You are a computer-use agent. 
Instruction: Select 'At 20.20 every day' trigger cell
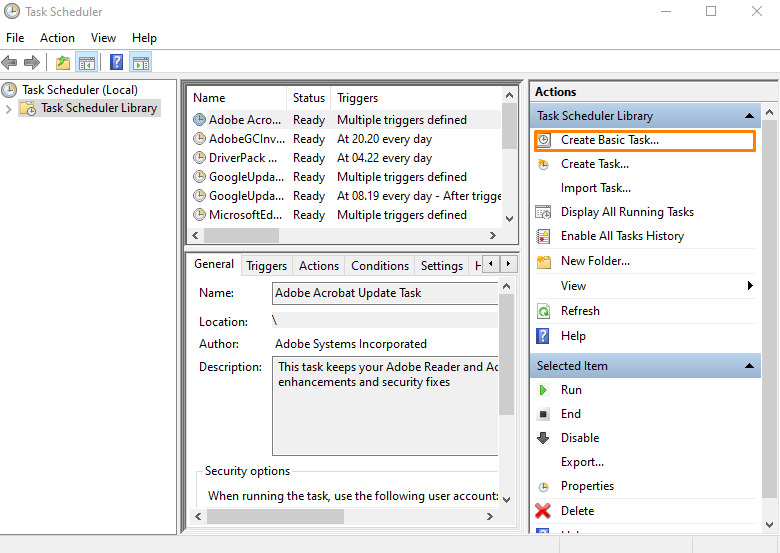[385, 139]
